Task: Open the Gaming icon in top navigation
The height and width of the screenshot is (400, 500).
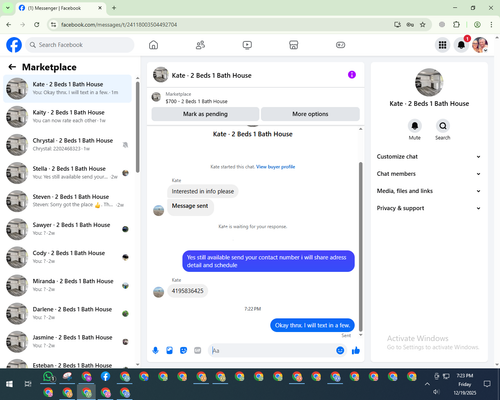Action: [340, 45]
